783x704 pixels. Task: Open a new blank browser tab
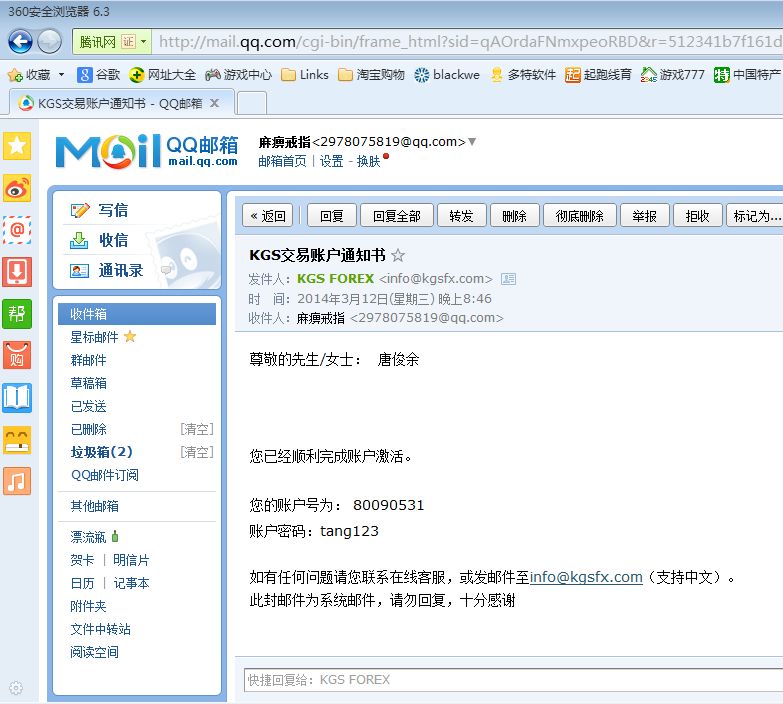(x=252, y=103)
